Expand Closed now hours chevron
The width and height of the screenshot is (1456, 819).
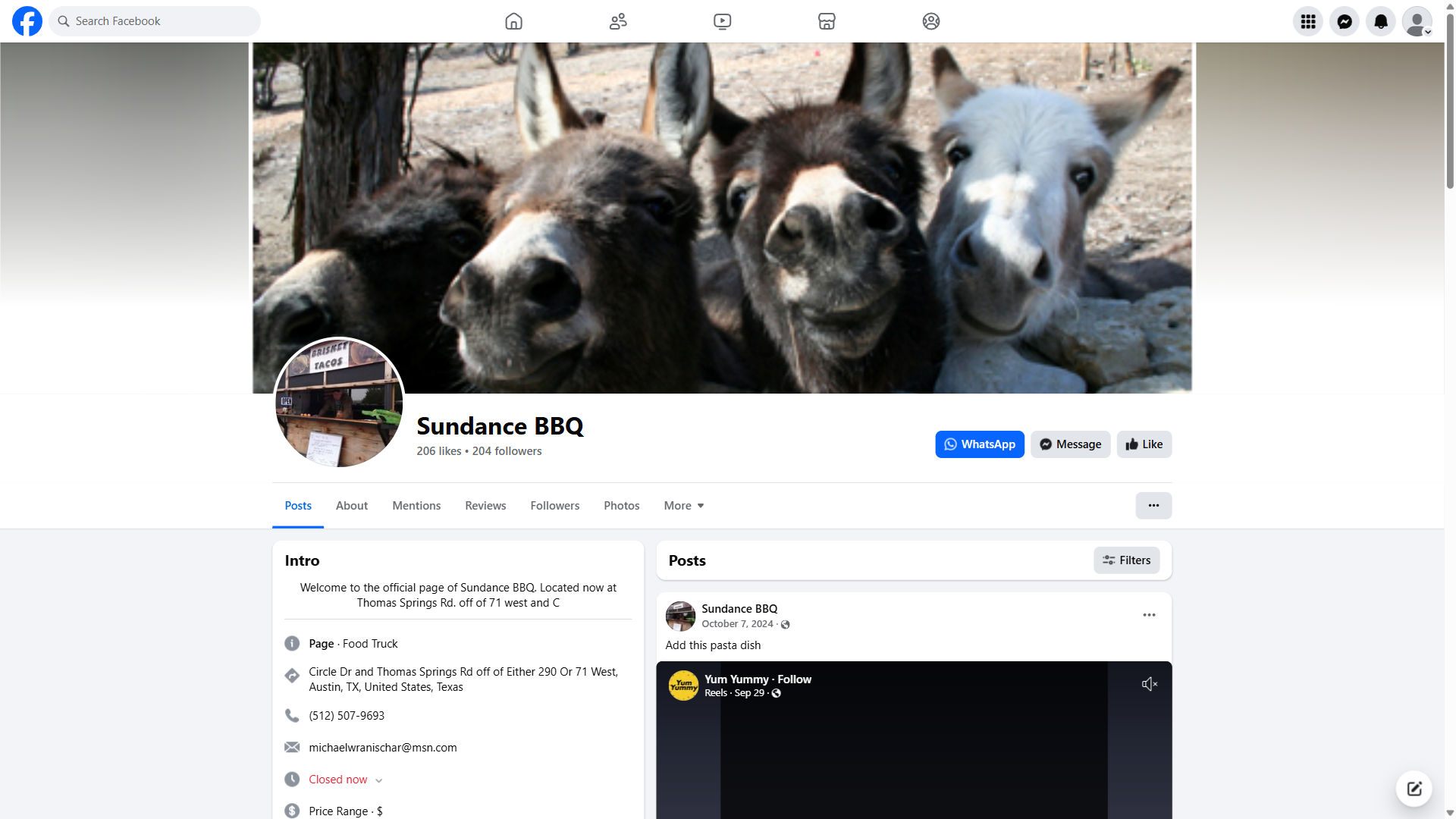click(x=378, y=780)
